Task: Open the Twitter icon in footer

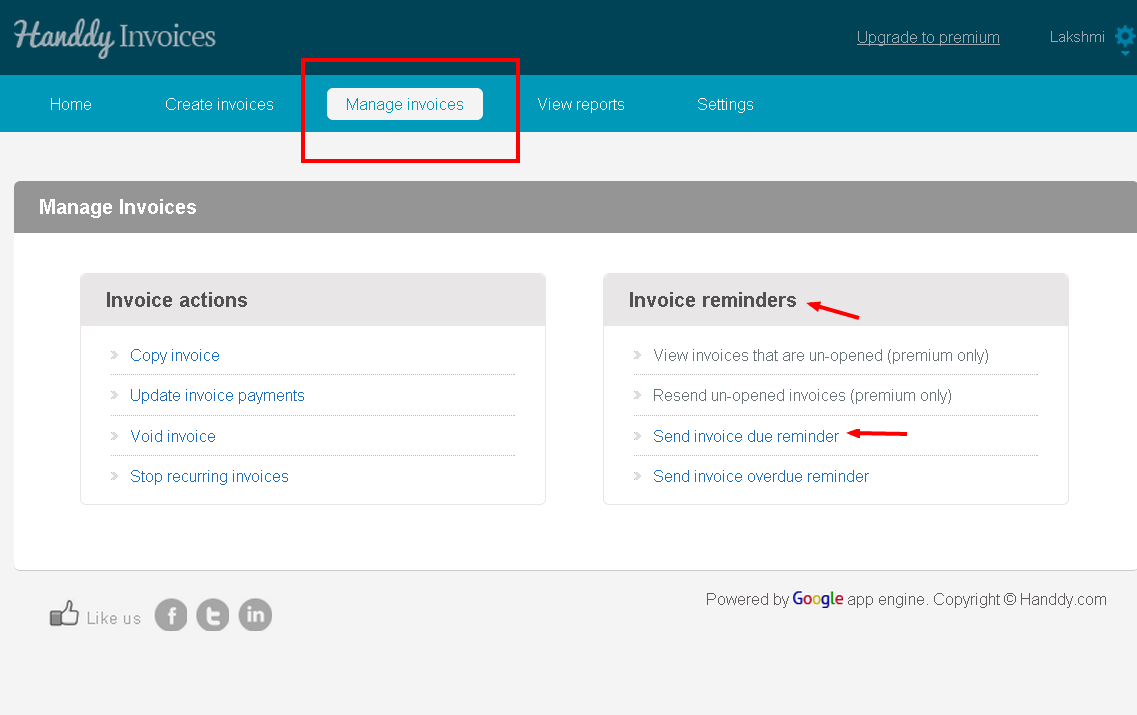Action: [213, 615]
